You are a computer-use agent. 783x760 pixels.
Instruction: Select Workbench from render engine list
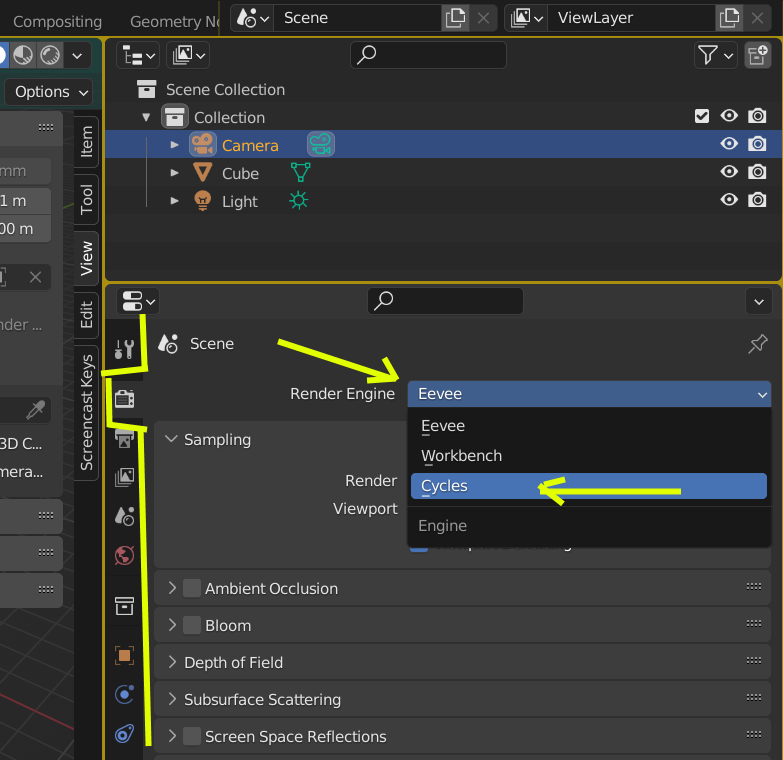[x=589, y=455]
